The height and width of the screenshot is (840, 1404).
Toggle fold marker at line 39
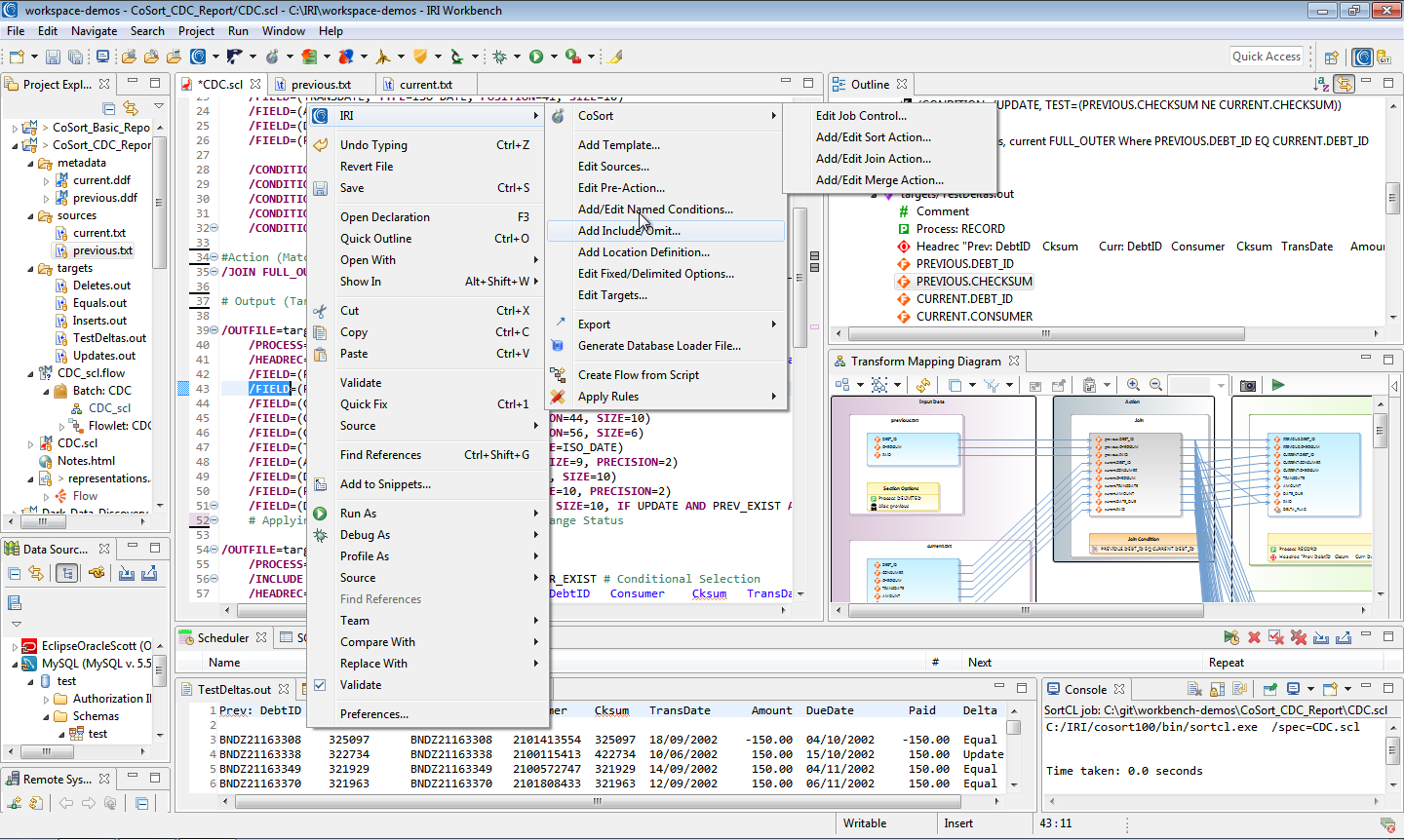214,330
